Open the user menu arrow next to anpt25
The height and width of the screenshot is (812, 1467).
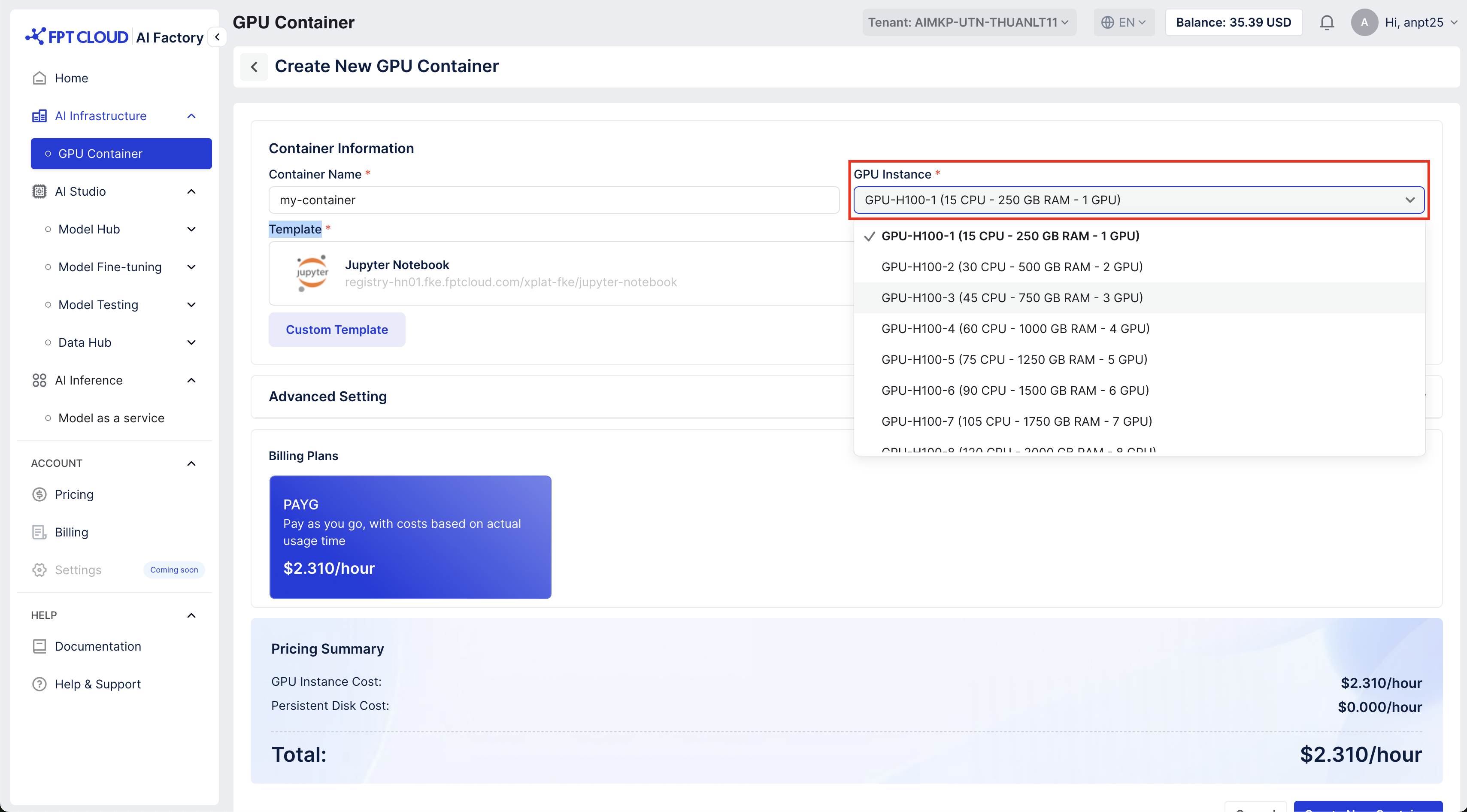pyautogui.click(x=1453, y=22)
